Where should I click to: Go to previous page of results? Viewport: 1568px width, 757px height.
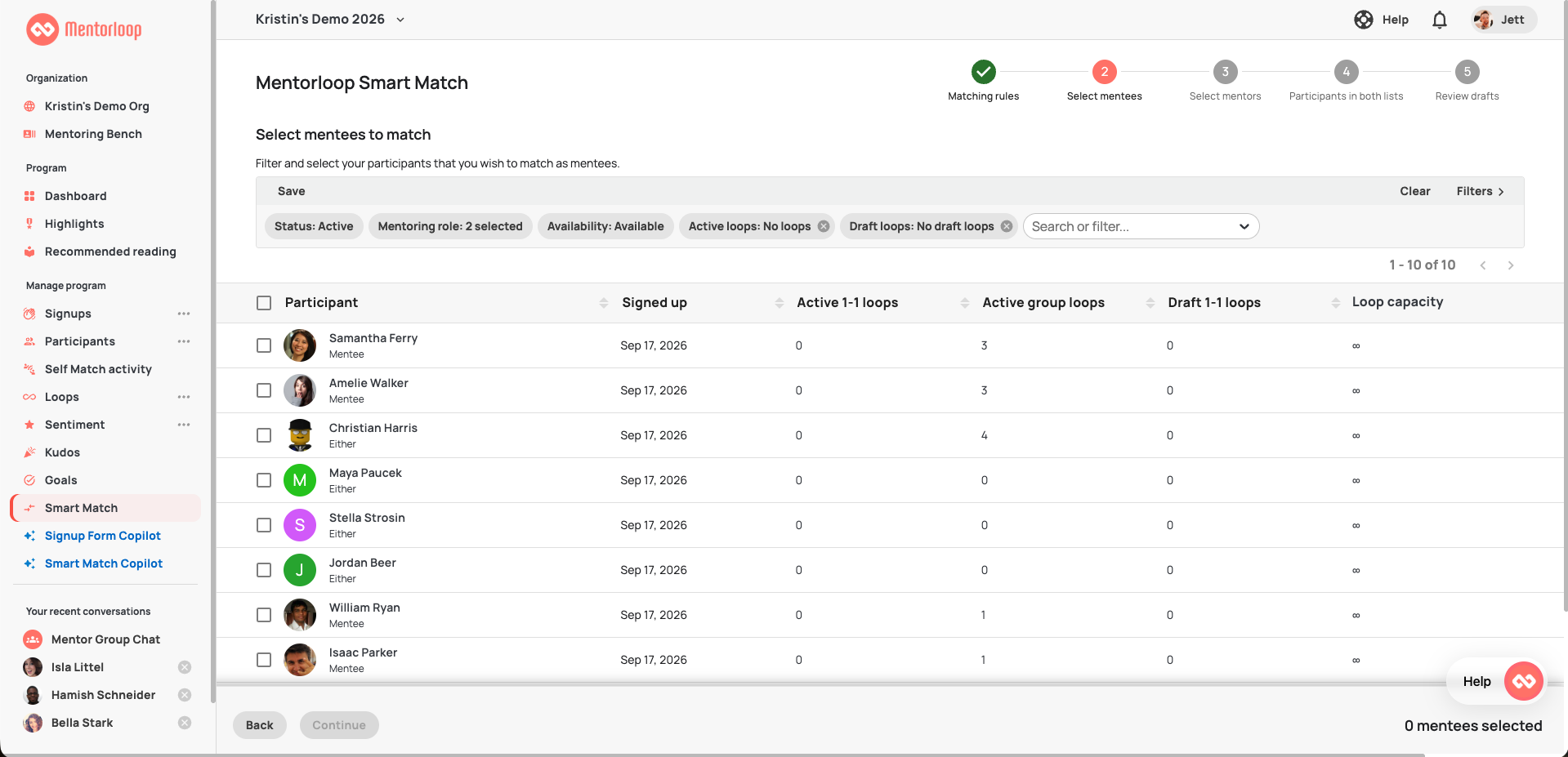point(1483,265)
